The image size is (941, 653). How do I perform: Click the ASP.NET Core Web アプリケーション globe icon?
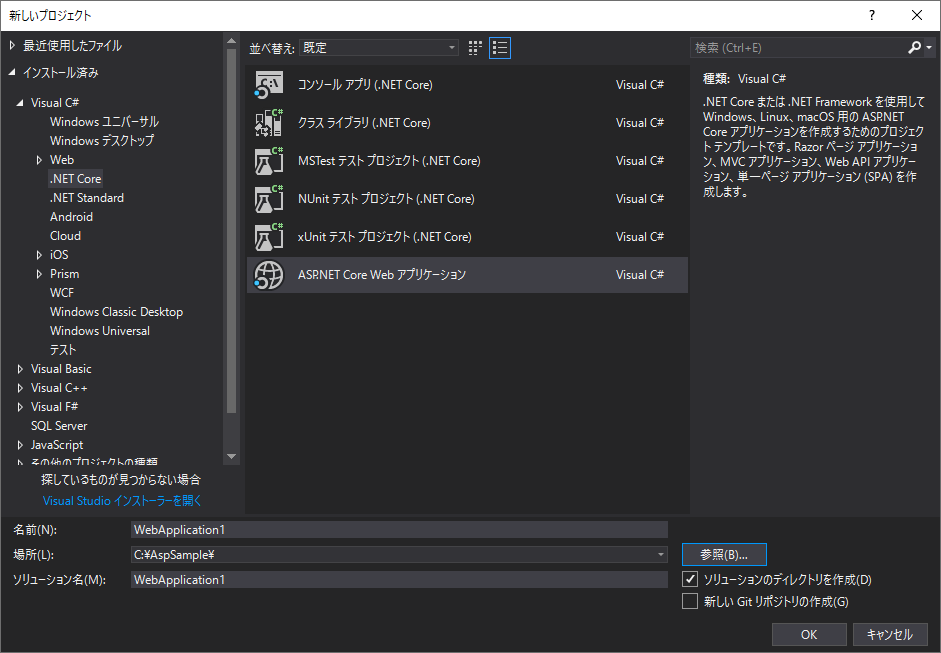point(269,274)
